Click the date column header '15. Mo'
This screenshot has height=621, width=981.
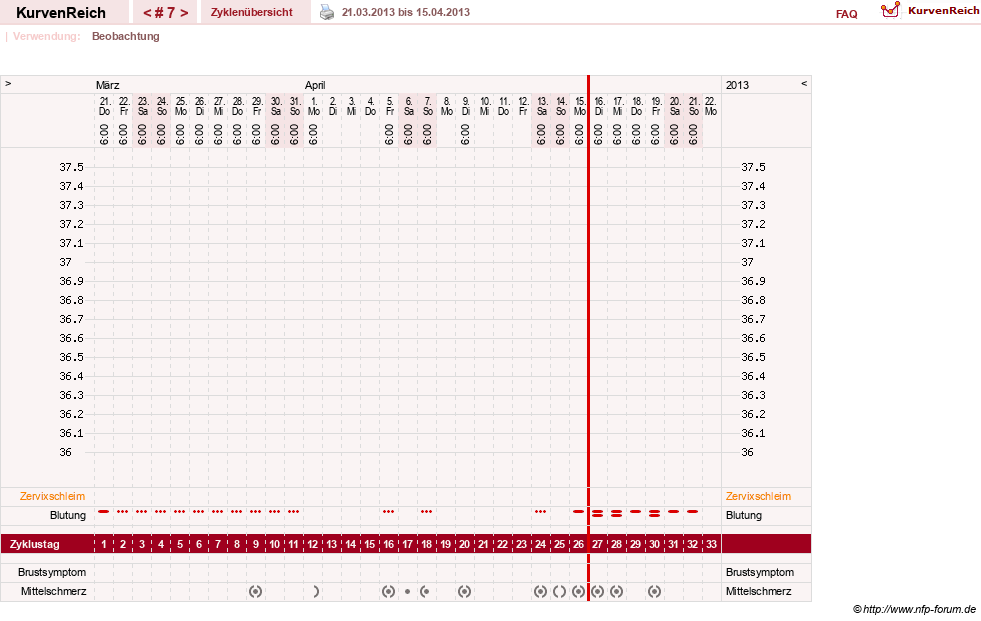(x=580, y=106)
